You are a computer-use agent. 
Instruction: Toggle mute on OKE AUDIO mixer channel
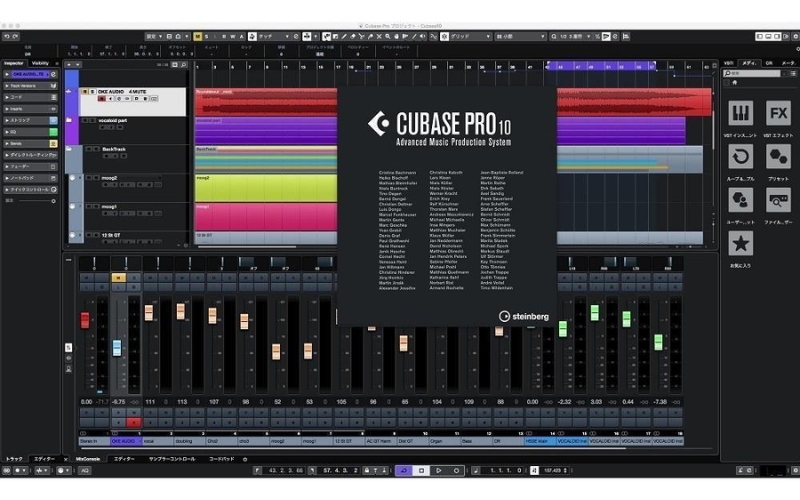(118, 278)
